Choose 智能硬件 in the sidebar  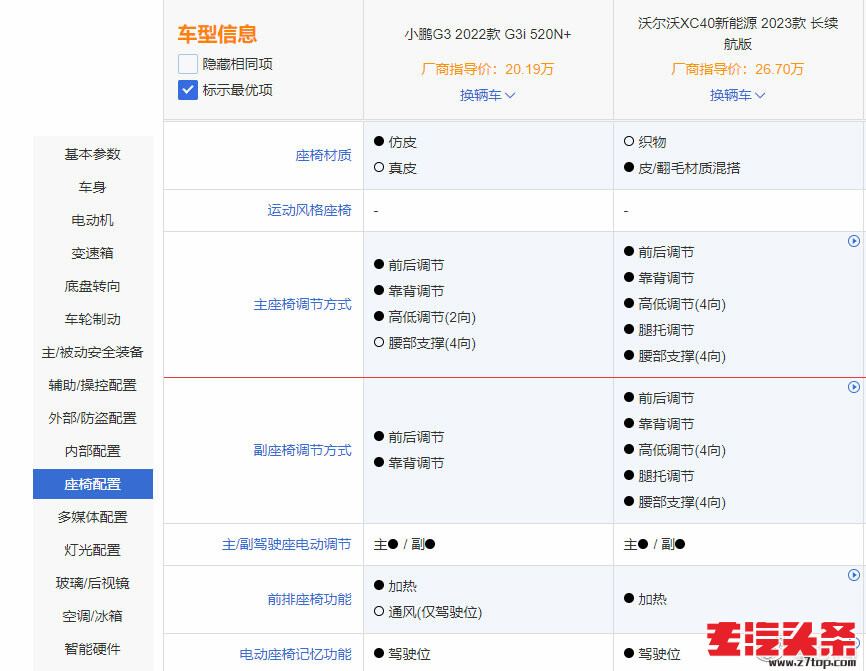93,649
